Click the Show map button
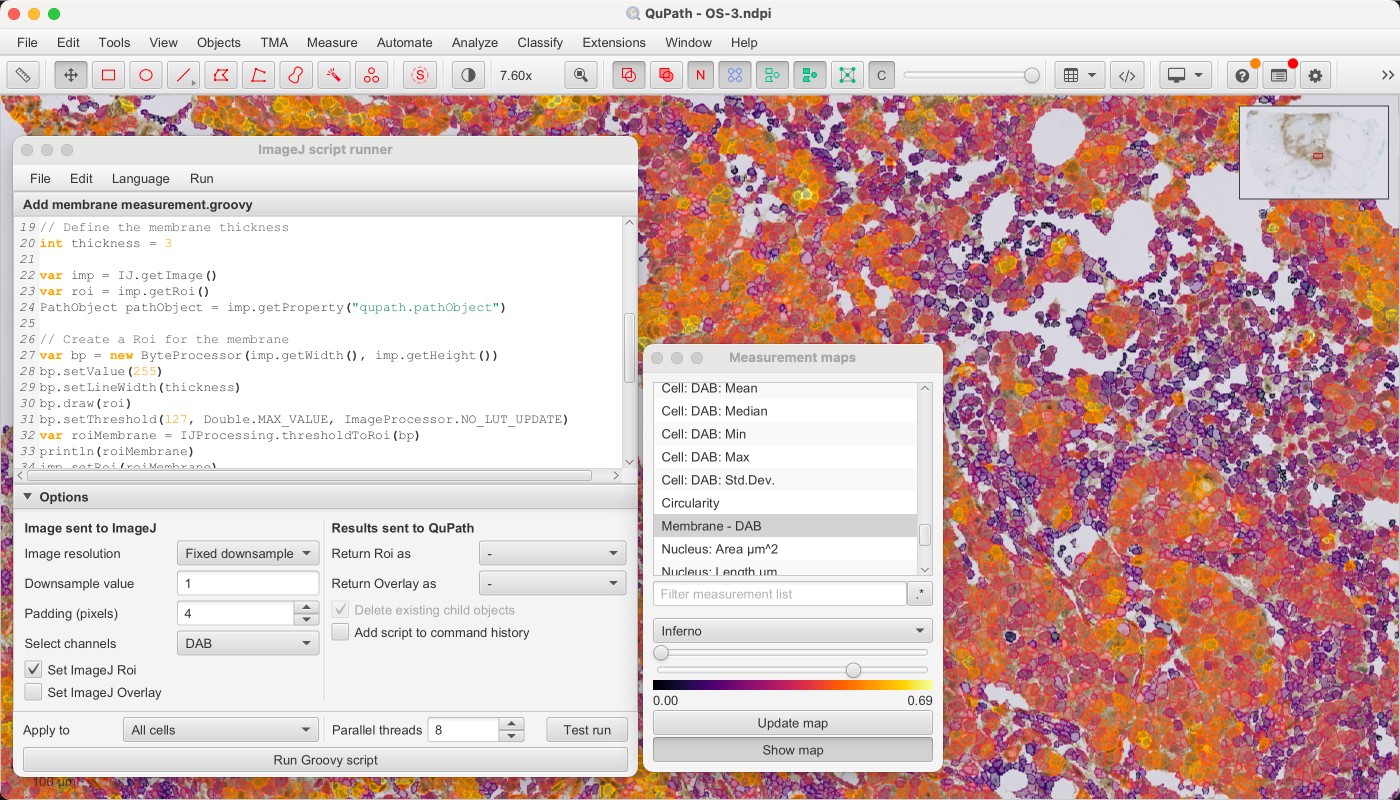Image resolution: width=1400 pixels, height=800 pixels. pyautogui.click(x=793, y=750)
